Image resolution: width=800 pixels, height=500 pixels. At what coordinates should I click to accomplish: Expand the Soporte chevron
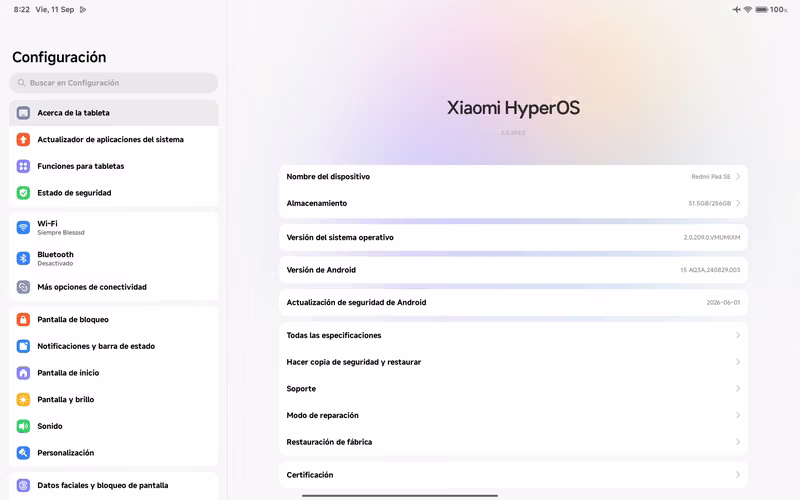[x=738, y=388]
